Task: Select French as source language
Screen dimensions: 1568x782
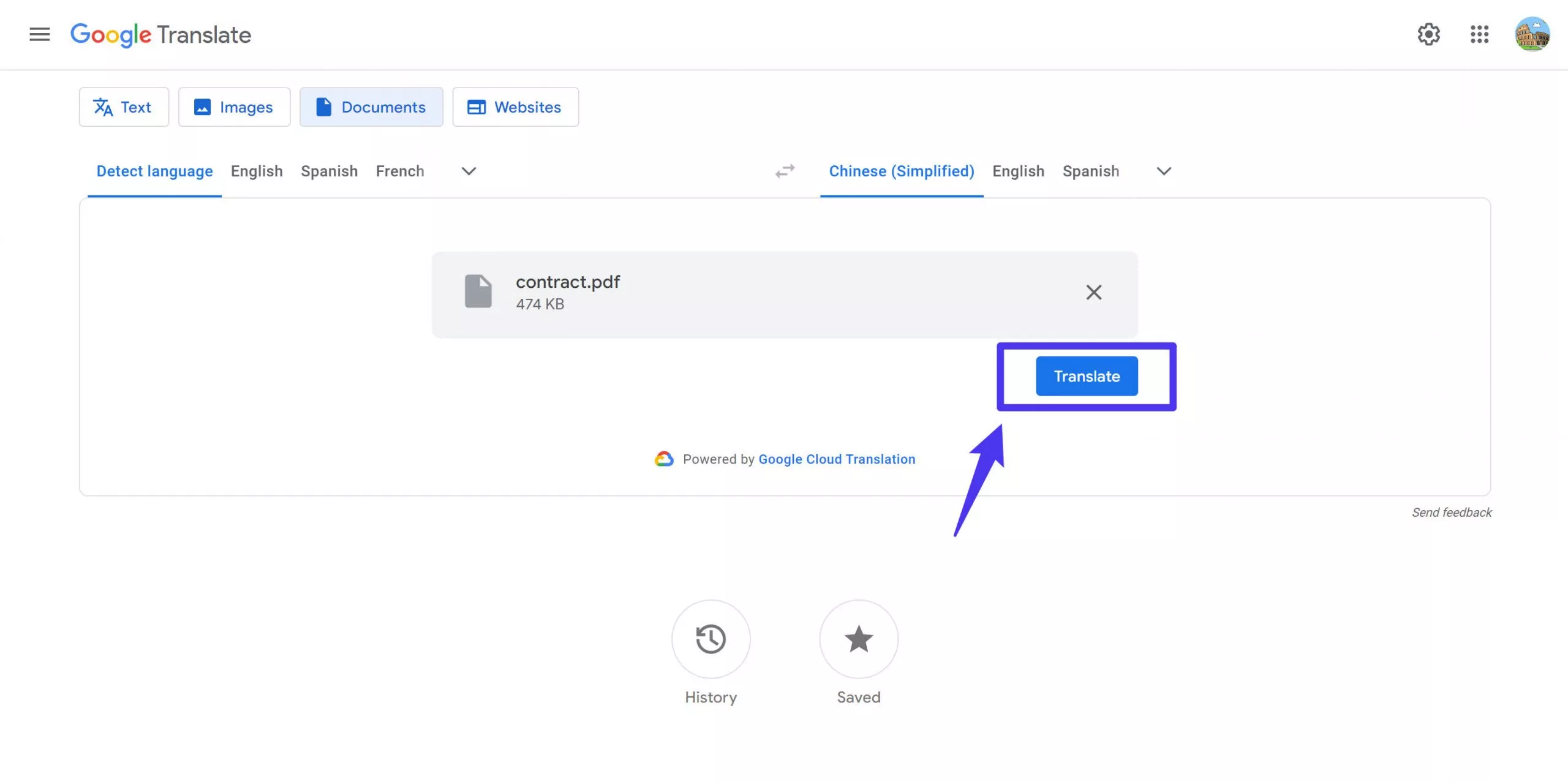Action: 399,171
